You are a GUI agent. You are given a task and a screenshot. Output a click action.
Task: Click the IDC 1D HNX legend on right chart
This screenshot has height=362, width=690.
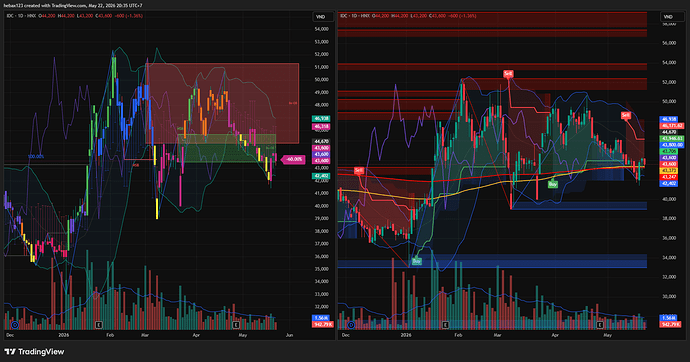(354, 16)
